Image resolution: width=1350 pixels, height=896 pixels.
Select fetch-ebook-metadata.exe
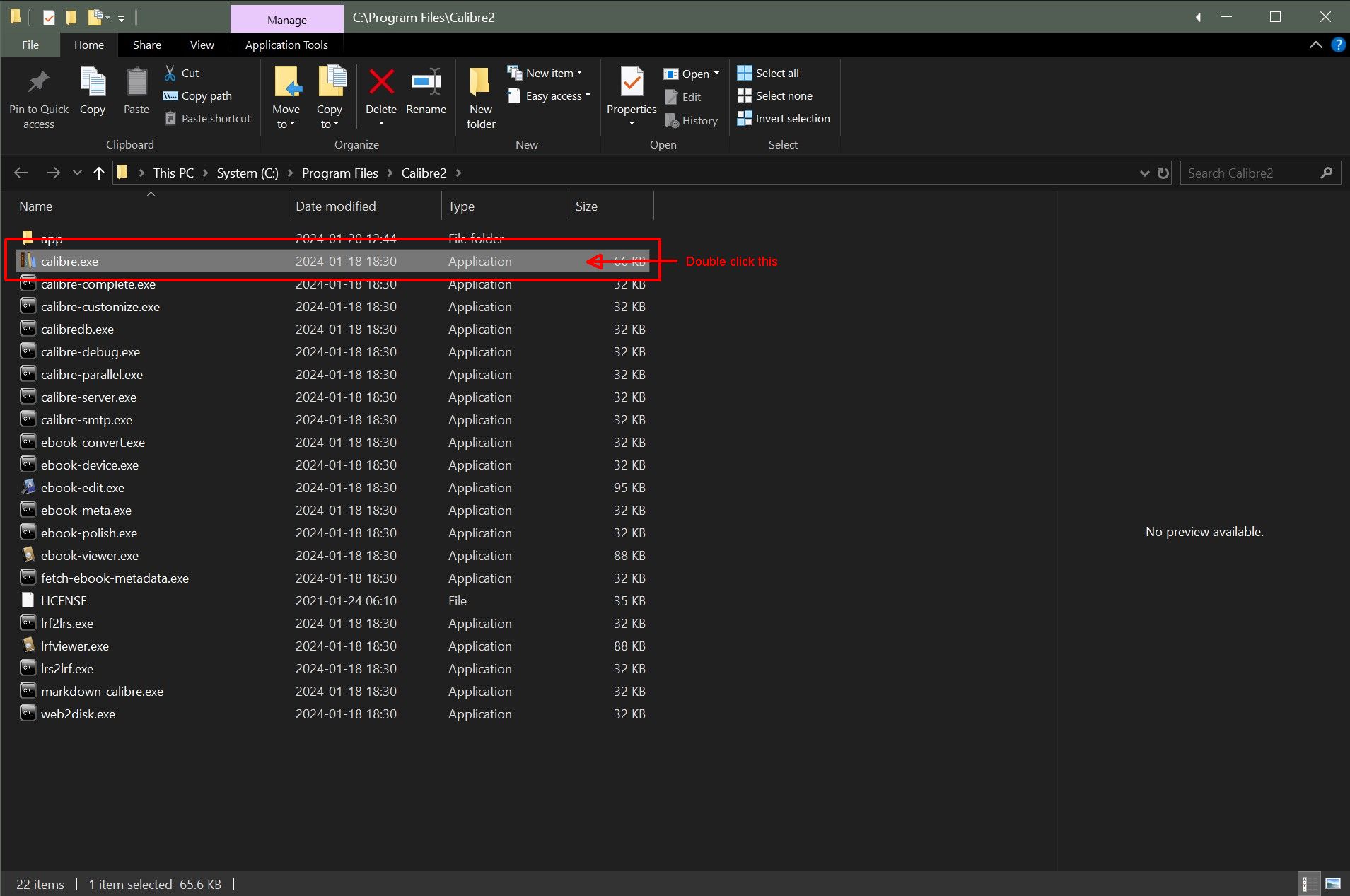click(332, 578)
